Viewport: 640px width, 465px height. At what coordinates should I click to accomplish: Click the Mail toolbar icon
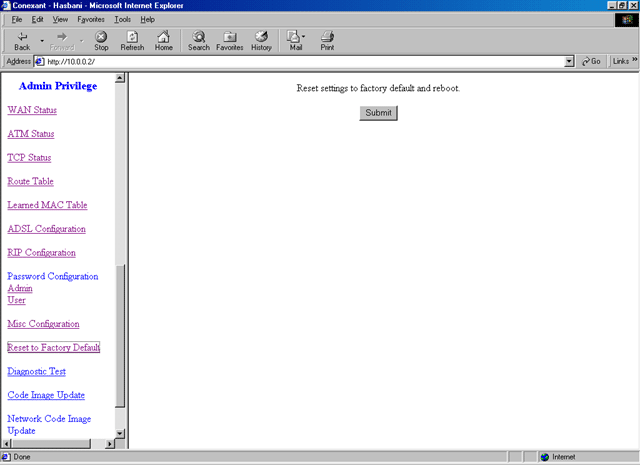(294, 37)
